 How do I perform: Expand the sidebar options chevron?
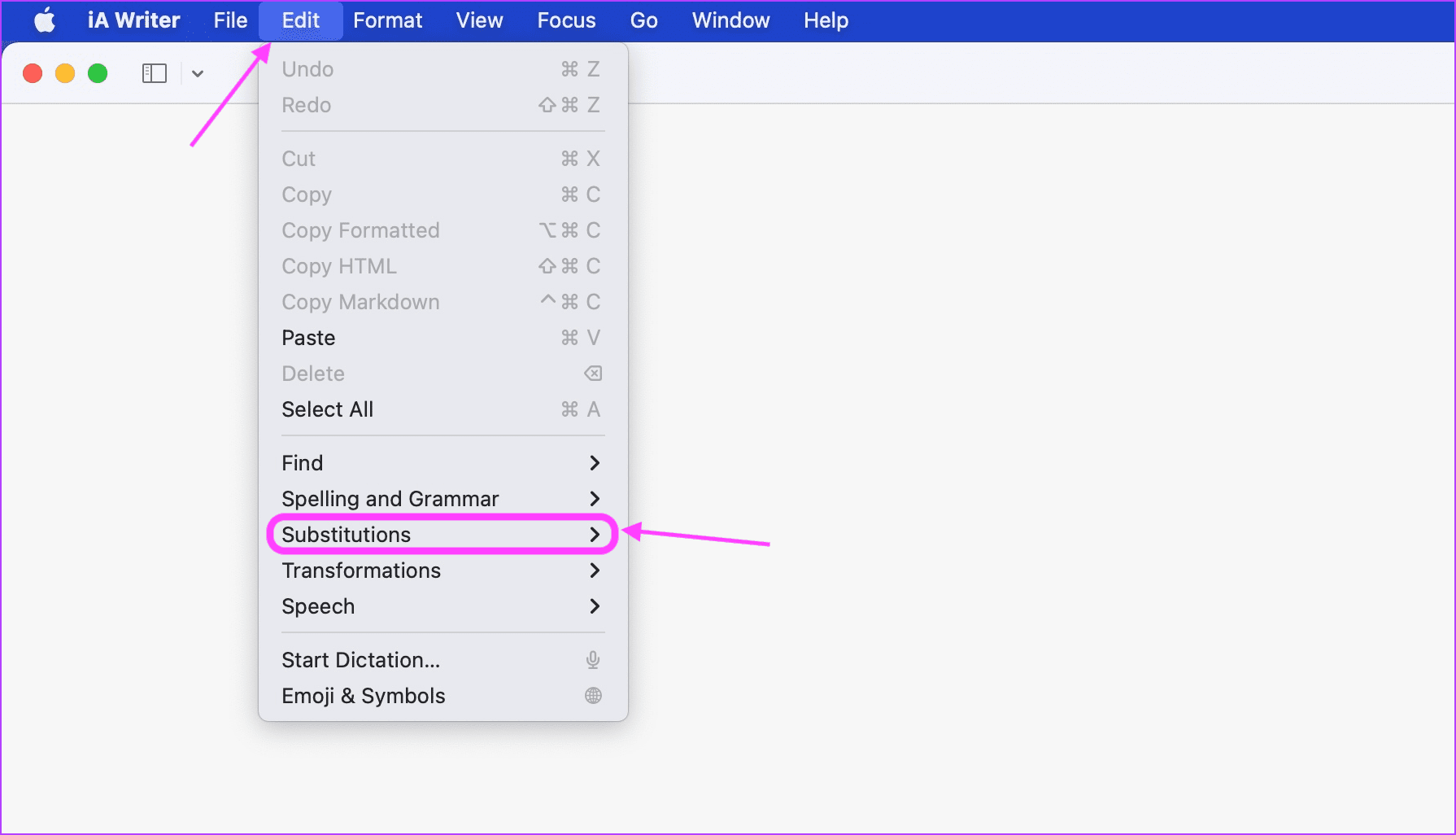click(198, 73)
